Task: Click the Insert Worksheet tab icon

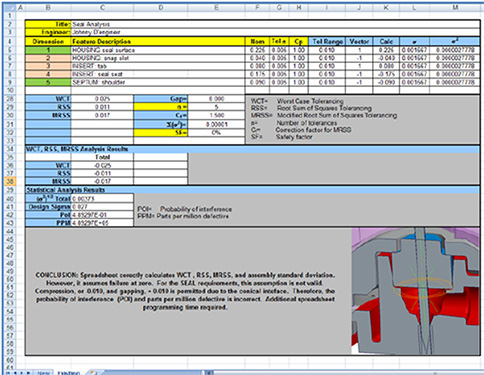Action: 94,373
